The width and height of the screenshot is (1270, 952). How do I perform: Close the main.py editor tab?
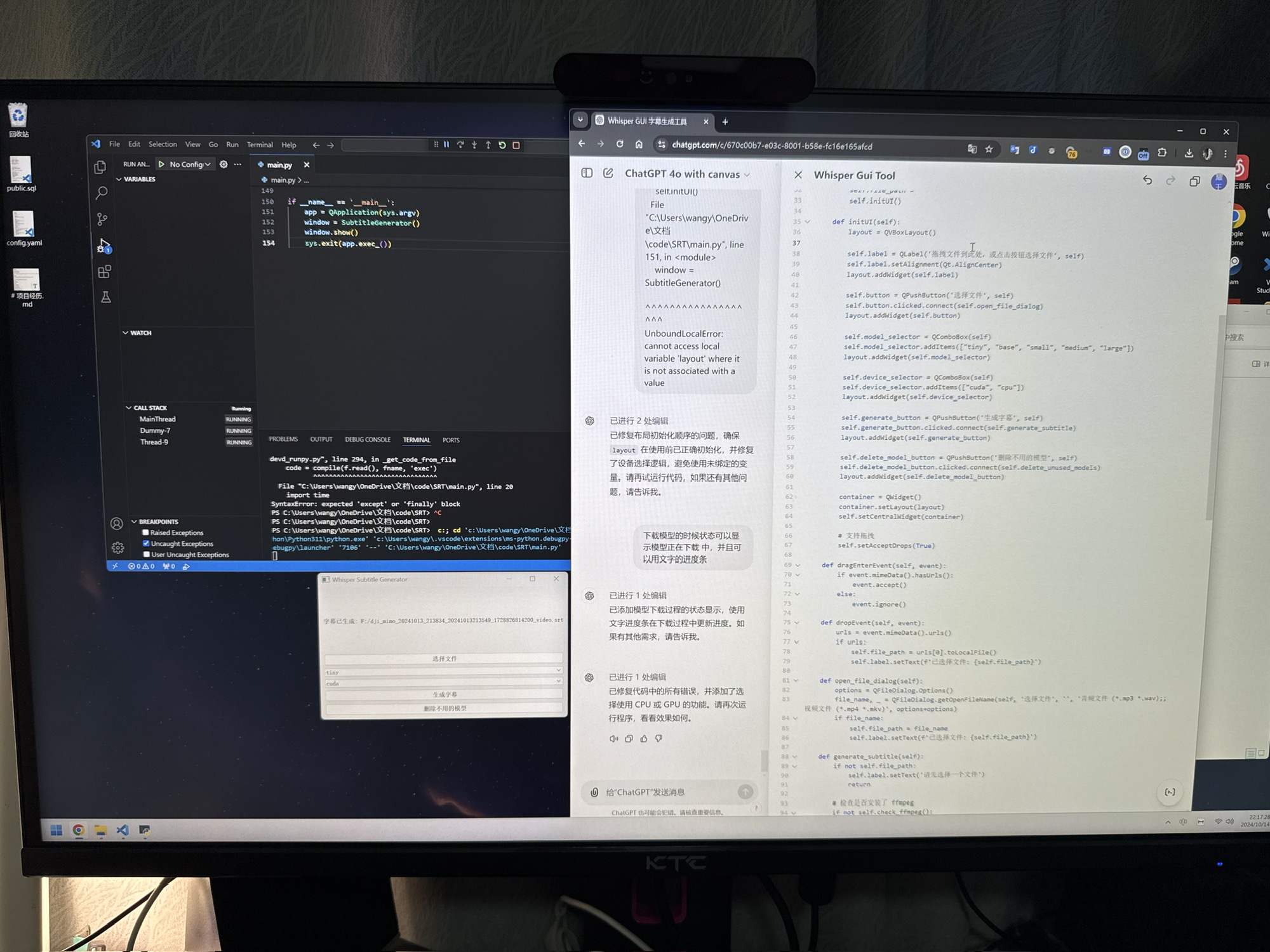307,165
